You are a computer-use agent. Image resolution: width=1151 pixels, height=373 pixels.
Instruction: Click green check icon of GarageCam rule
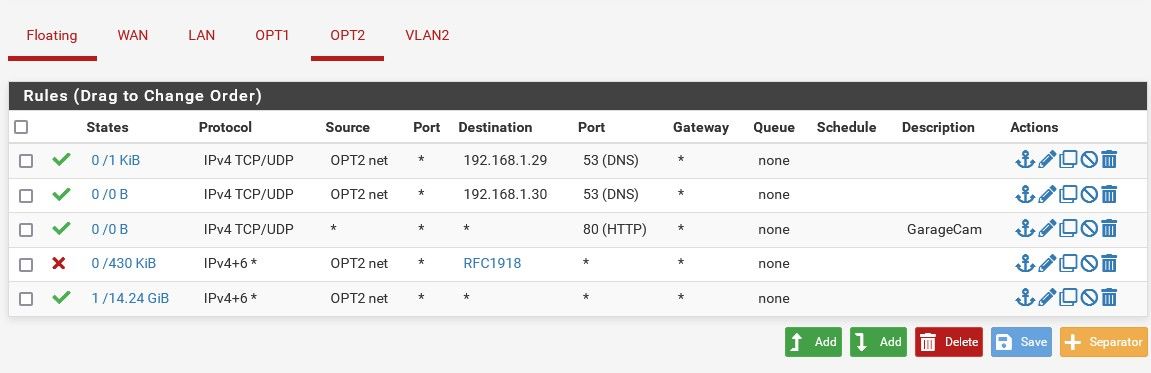click(x=62, y=228)
